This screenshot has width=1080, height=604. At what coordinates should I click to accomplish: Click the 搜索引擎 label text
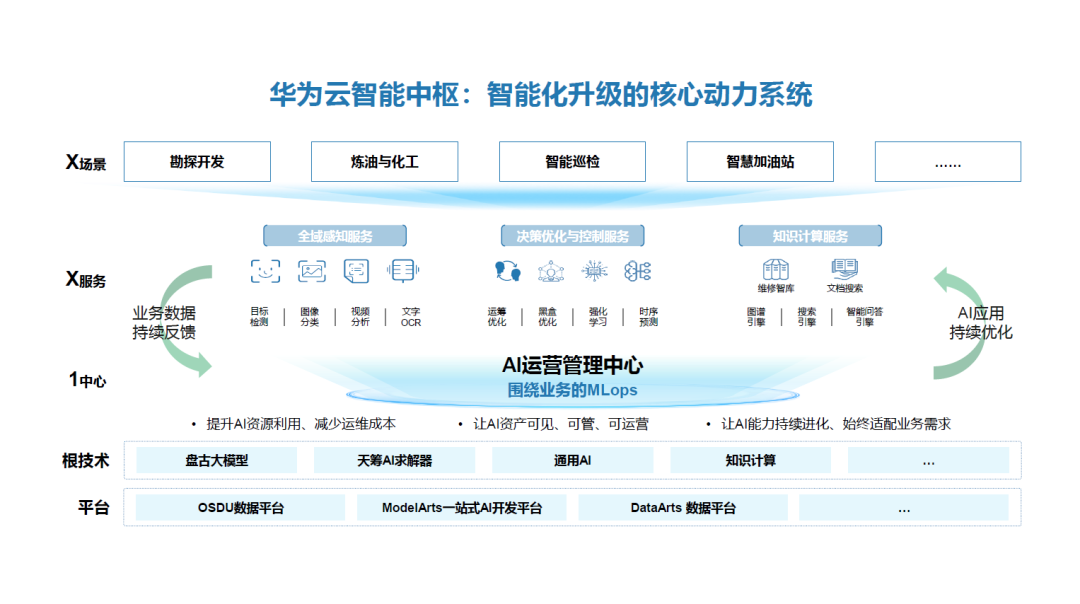pos(807,317)
